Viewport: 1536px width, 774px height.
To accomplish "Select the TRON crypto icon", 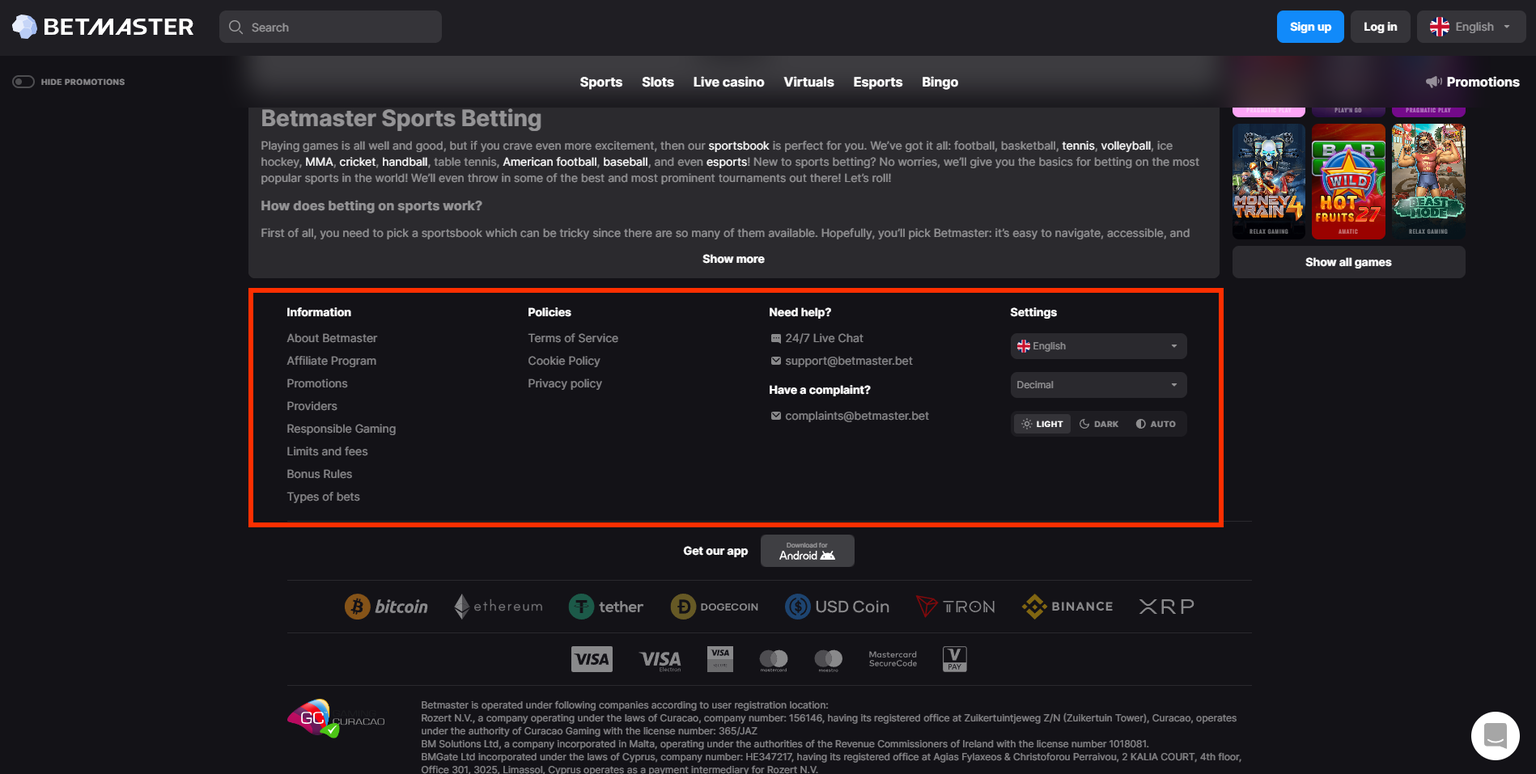I will 955,606.
